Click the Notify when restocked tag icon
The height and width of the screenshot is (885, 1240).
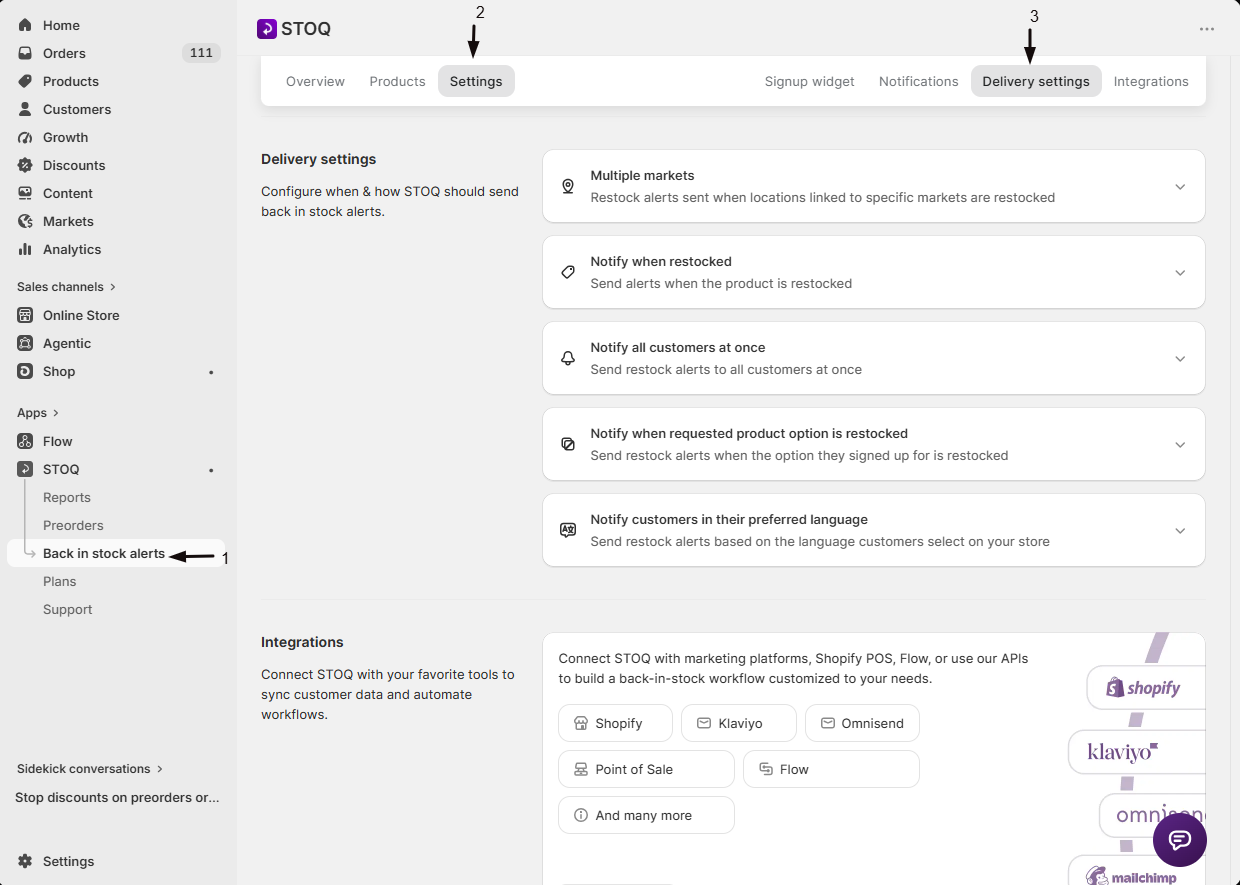coord(568,272)
